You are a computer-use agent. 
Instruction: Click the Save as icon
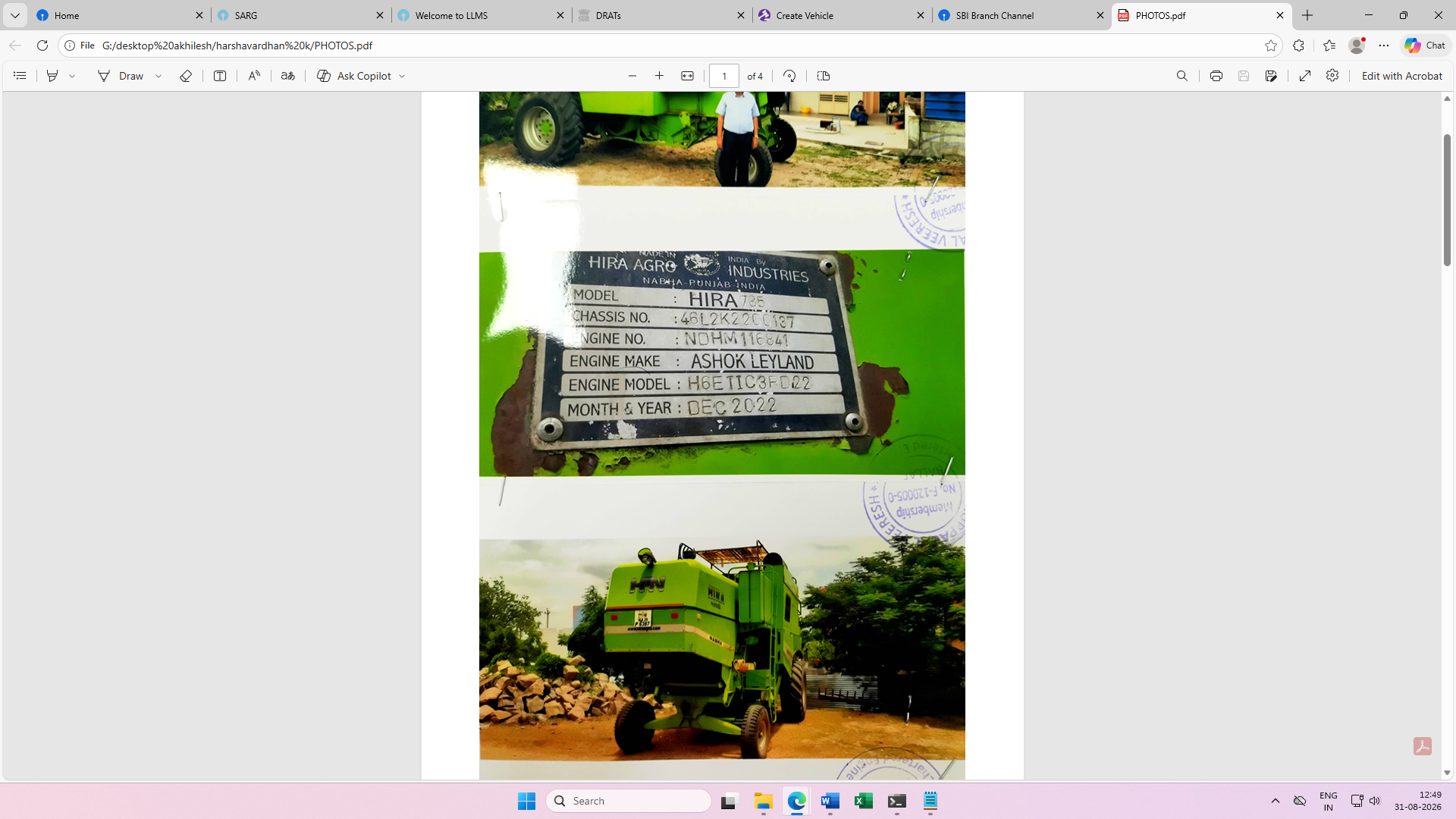pyautogui.click(x=1272, y=76)
